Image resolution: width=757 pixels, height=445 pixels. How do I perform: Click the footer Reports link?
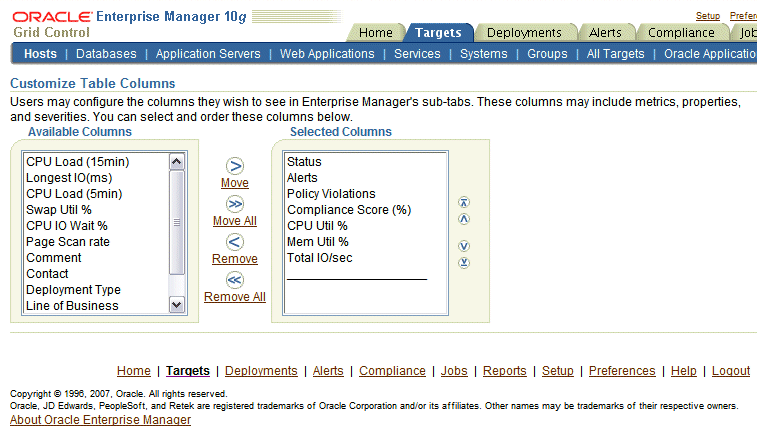(505, 371)
